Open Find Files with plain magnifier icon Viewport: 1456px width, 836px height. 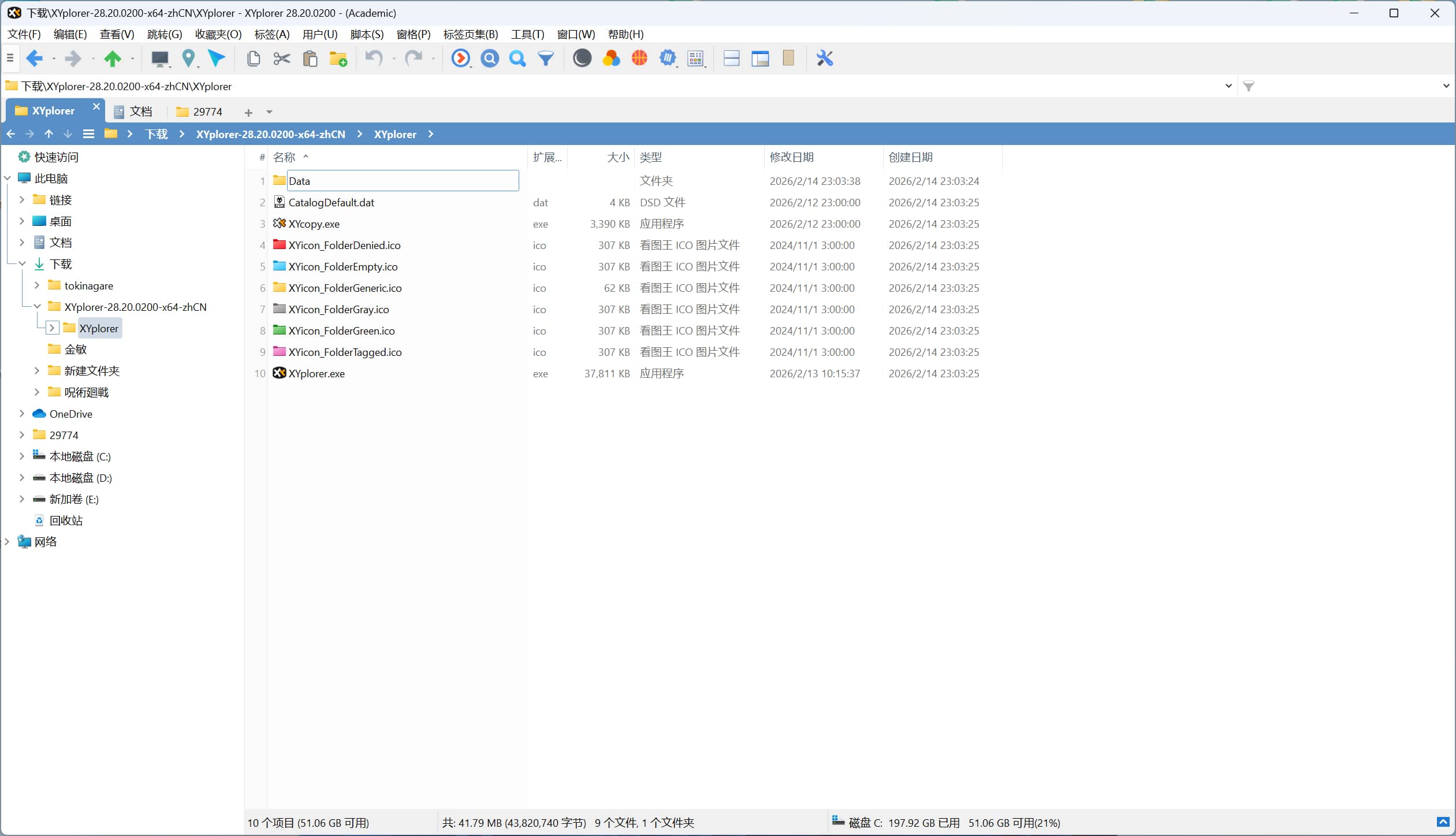click(517, 58)
